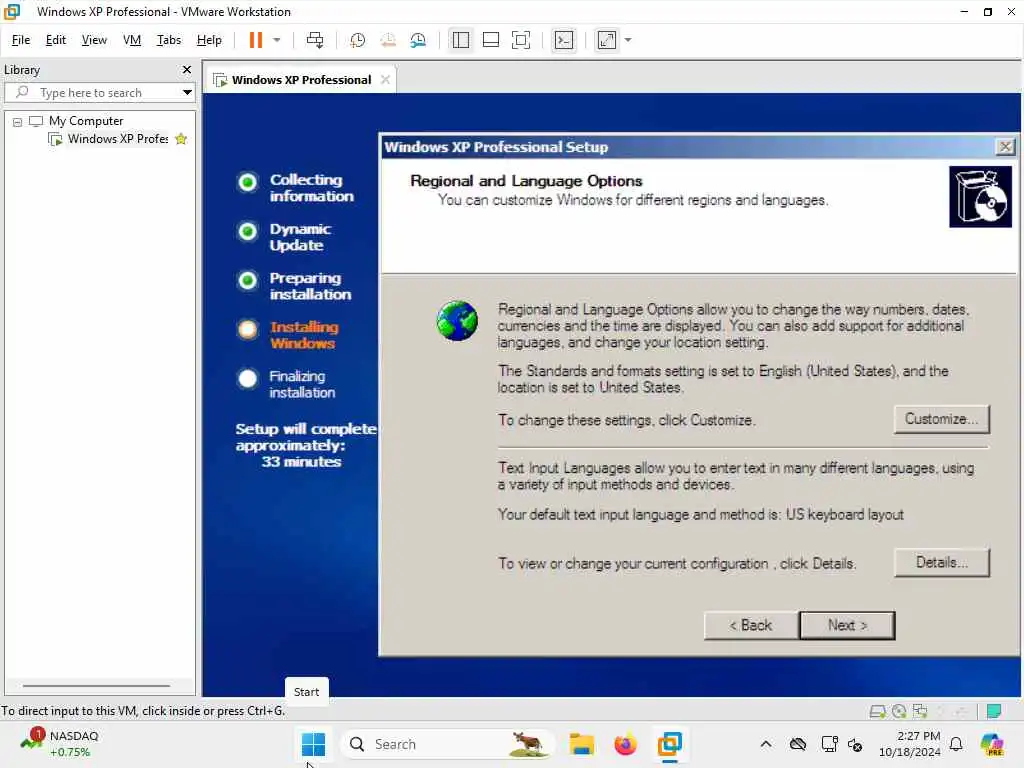This screenshot has height=768, width=1024.
Task: Pause the virtual machine with the orange button
Action: pos(255,40)
